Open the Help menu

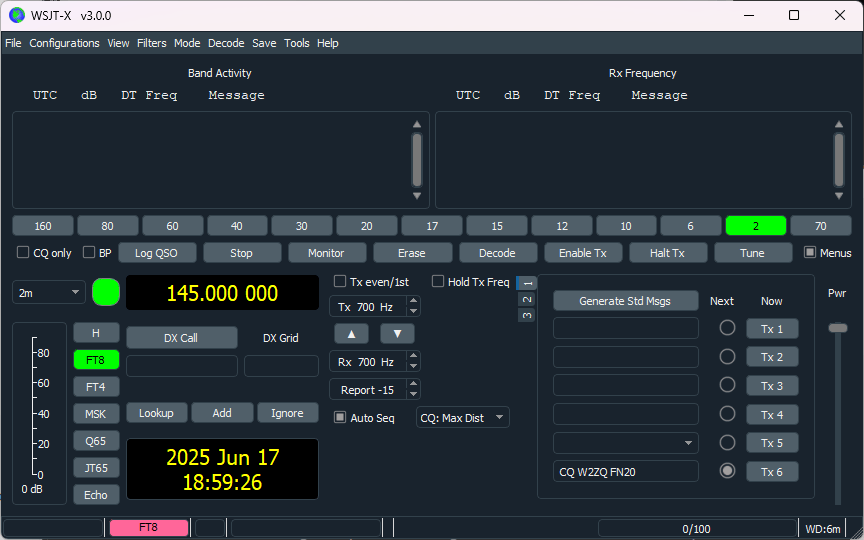tap(328, 43)
